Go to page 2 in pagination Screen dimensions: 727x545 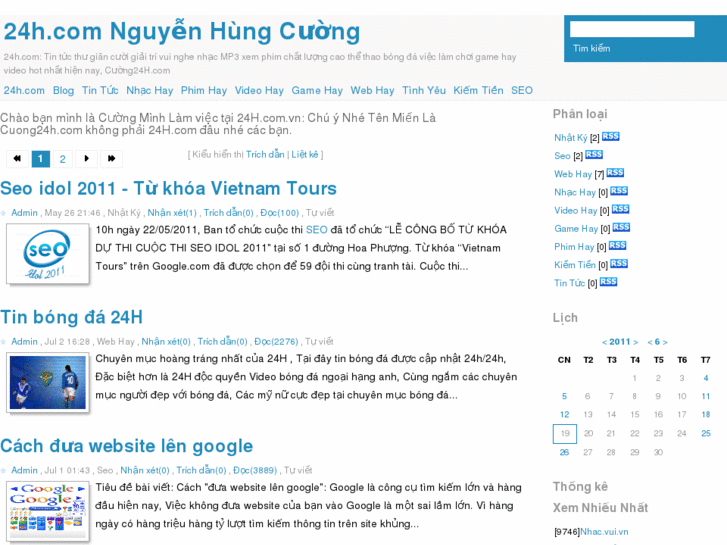tap(63, 159)
